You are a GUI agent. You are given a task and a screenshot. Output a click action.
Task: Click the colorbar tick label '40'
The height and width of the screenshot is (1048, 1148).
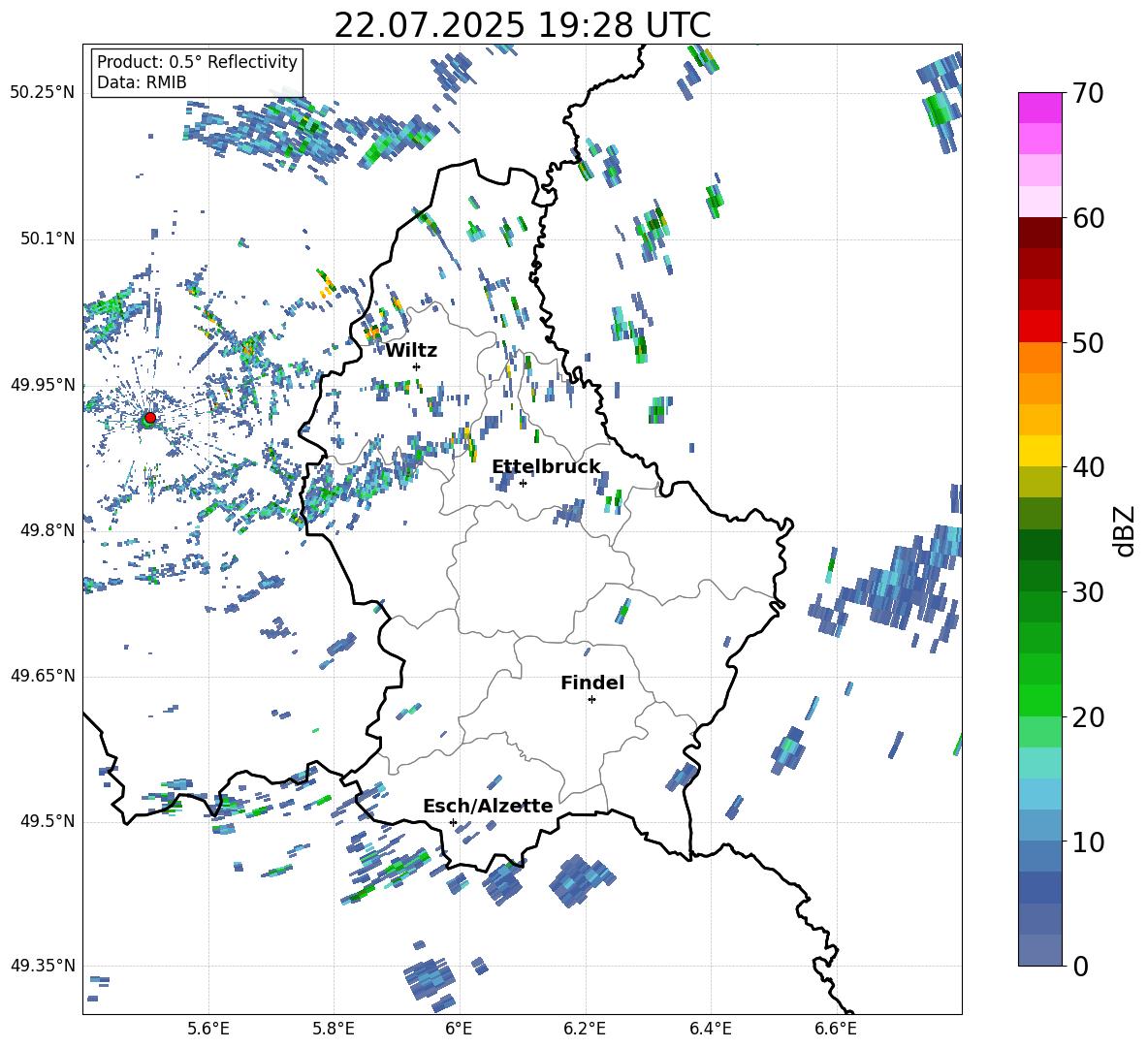[x=1088, y=467]
